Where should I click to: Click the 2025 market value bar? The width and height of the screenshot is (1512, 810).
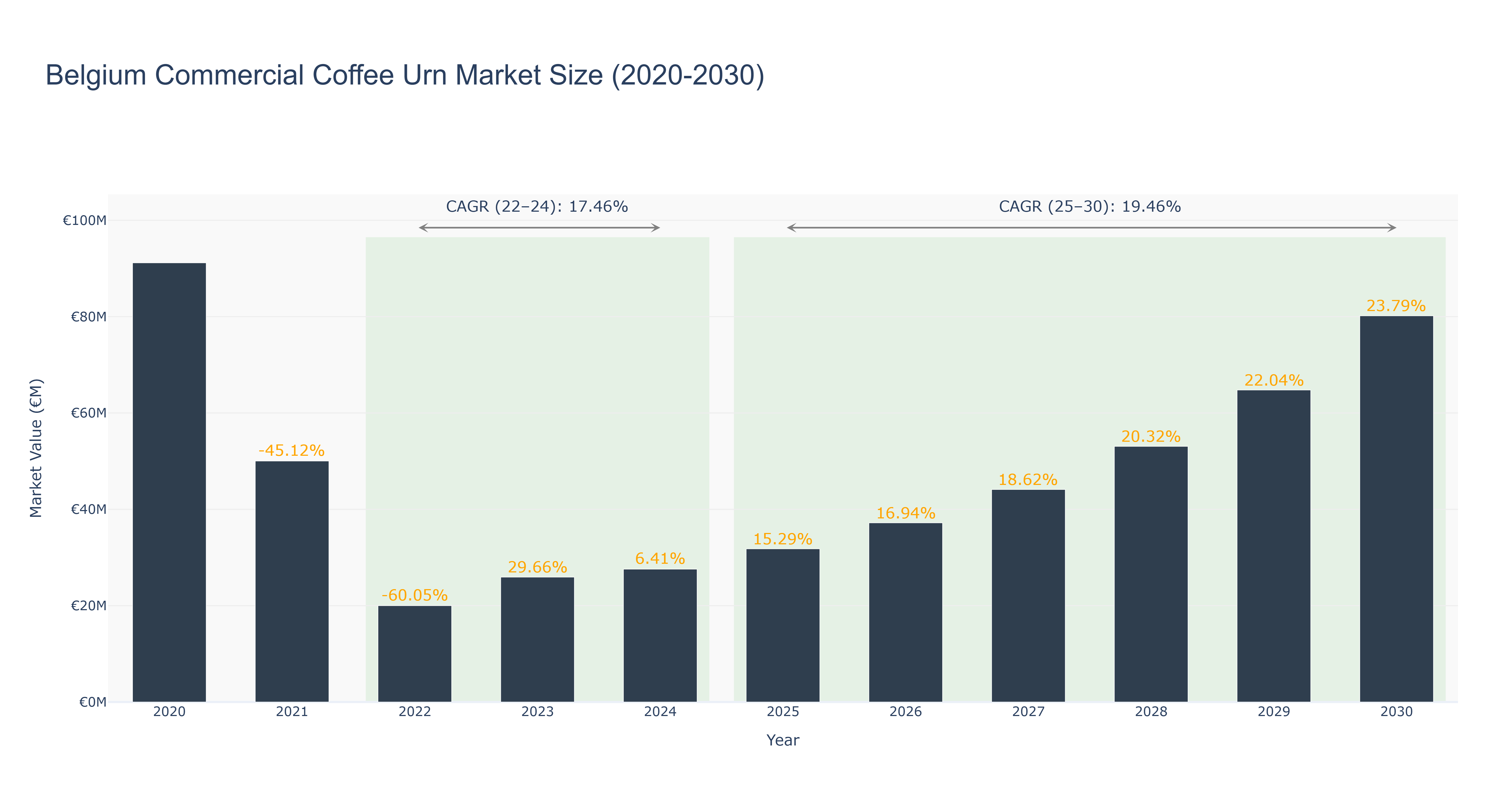tap(782, 626)
